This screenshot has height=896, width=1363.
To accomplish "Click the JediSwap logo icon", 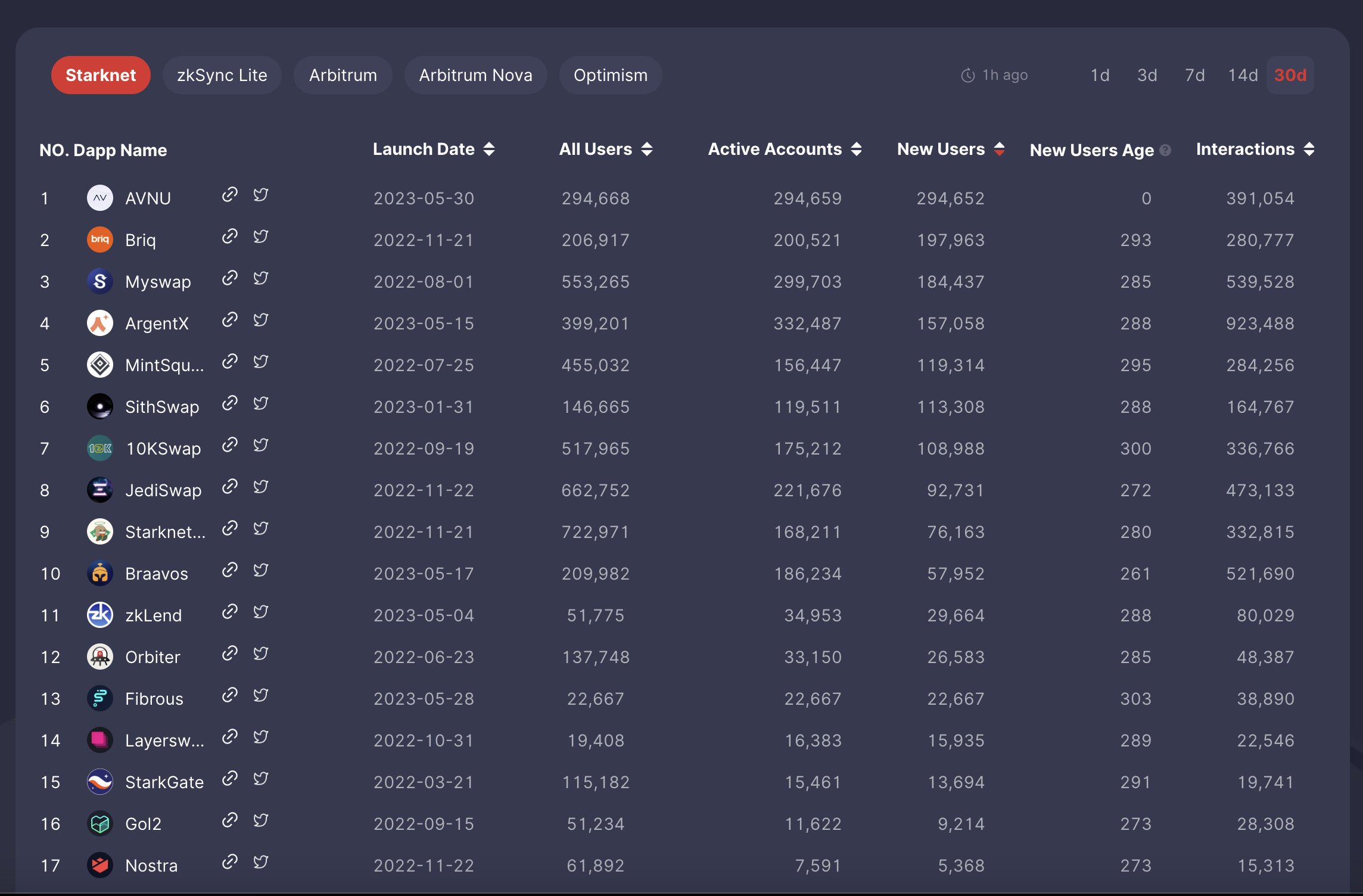I will [100, 490].
